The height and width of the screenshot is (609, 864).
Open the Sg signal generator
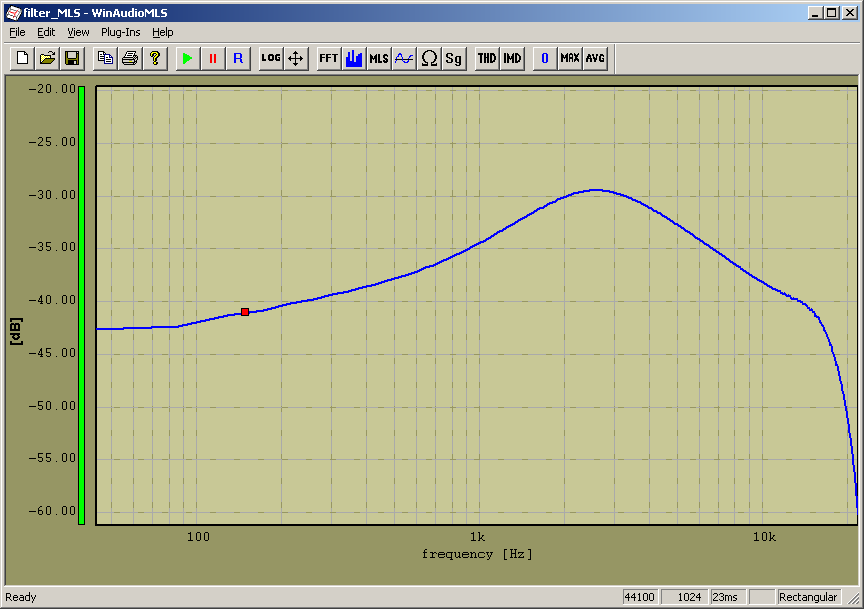[454, 58]
